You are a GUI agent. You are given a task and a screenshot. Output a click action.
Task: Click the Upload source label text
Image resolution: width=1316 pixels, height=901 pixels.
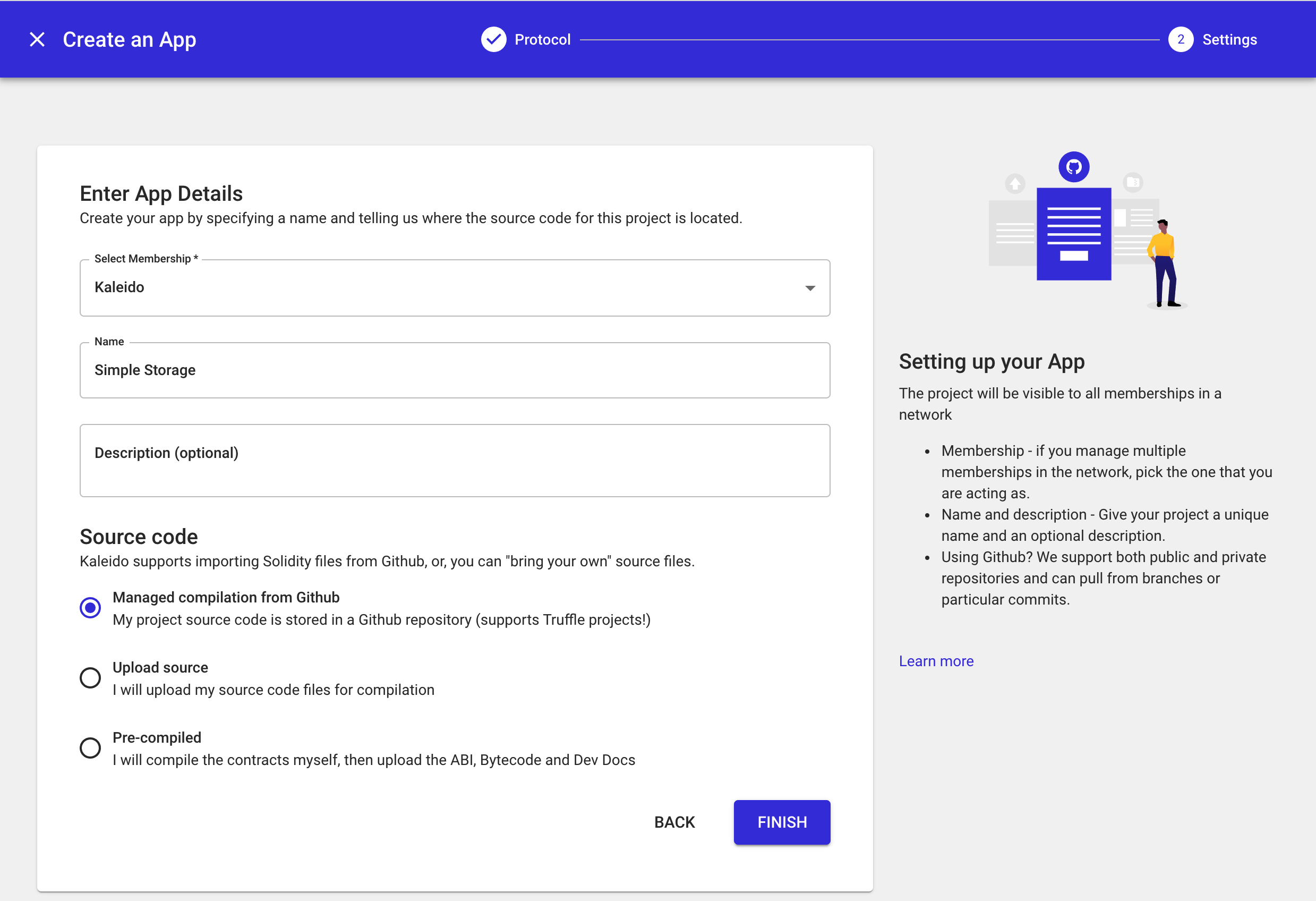(160, 667)
